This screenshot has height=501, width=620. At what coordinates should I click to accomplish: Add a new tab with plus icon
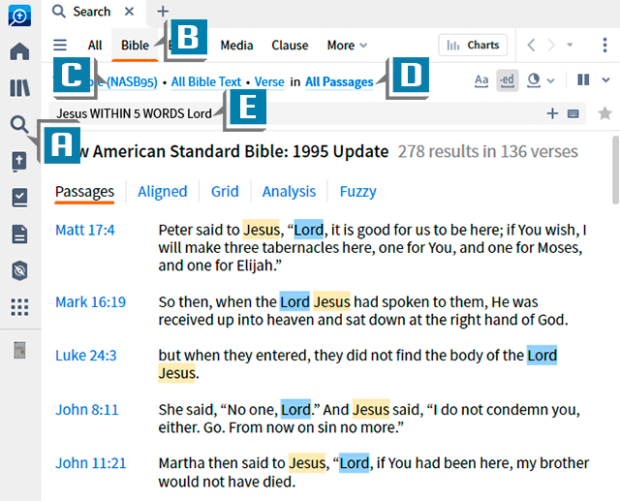[x=163, y=12]
